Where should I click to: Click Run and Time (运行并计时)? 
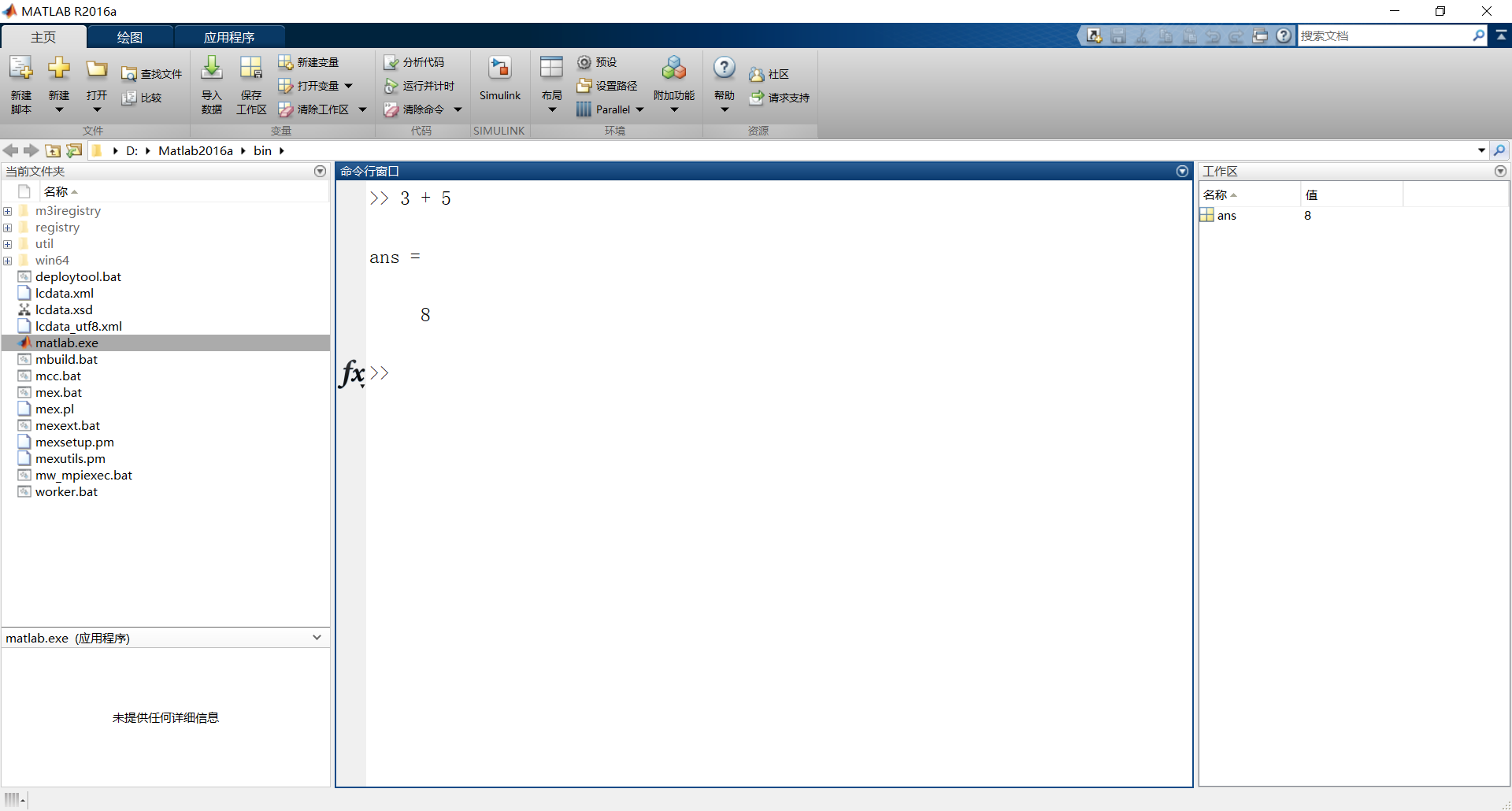[419, 86]
